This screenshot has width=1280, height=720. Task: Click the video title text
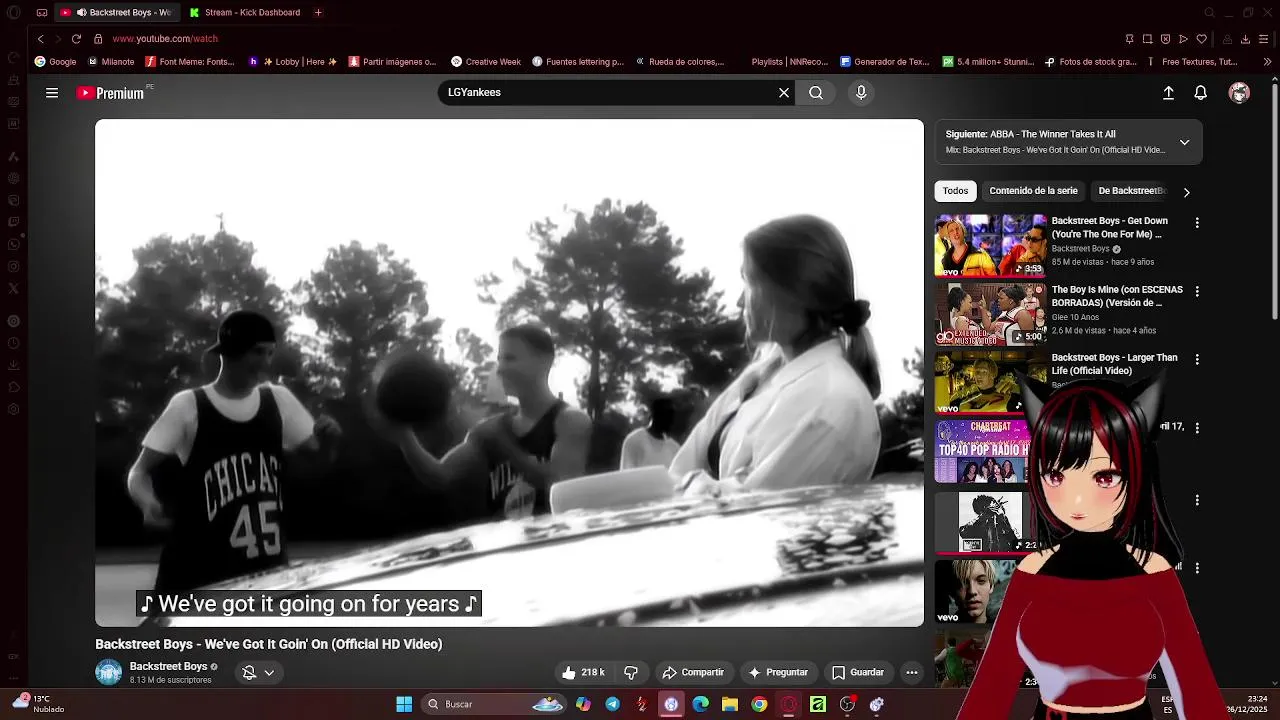click(x=268, y=644)
